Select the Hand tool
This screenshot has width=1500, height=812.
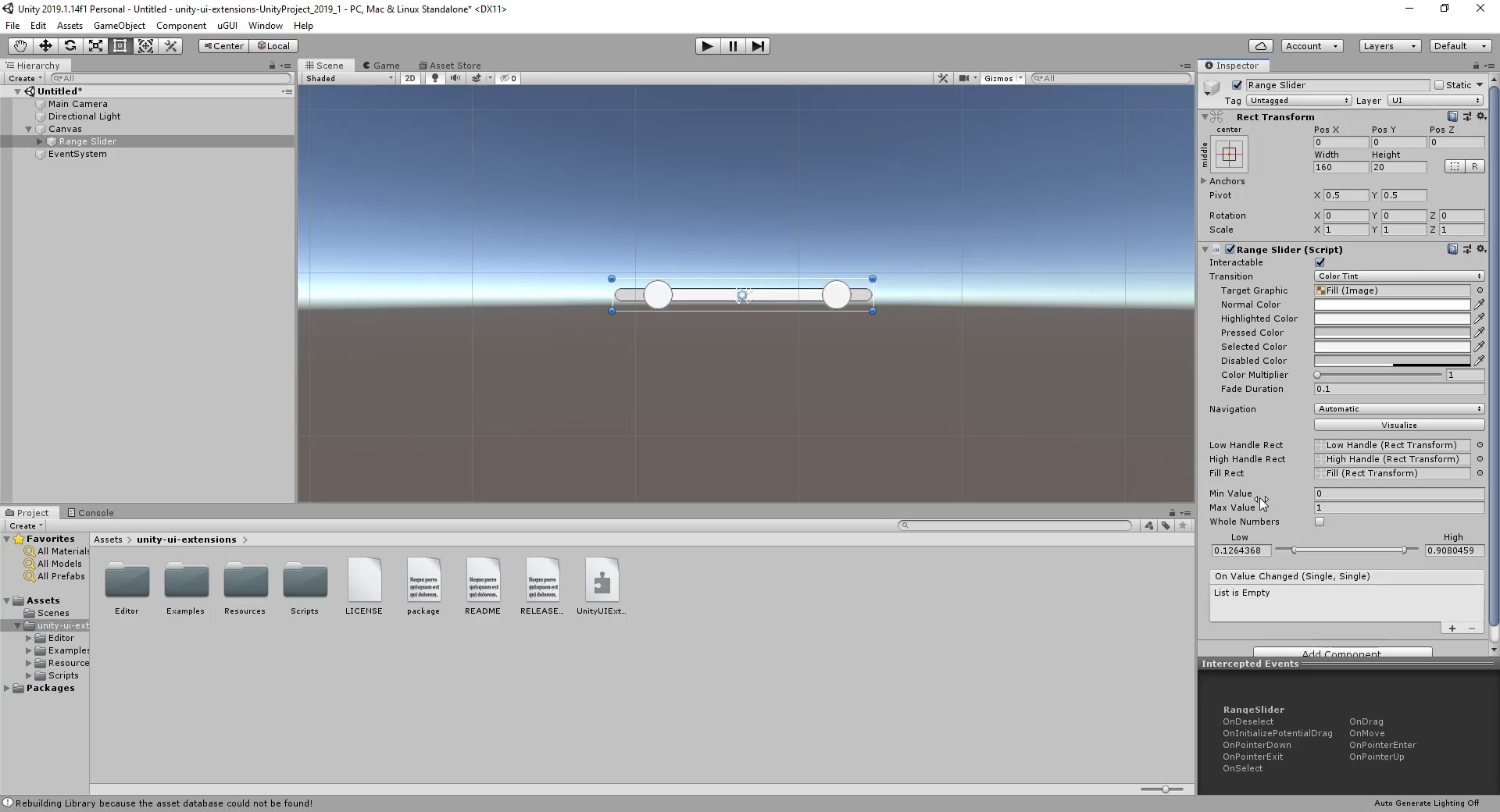pyautogui.click(x=20, y=46)
